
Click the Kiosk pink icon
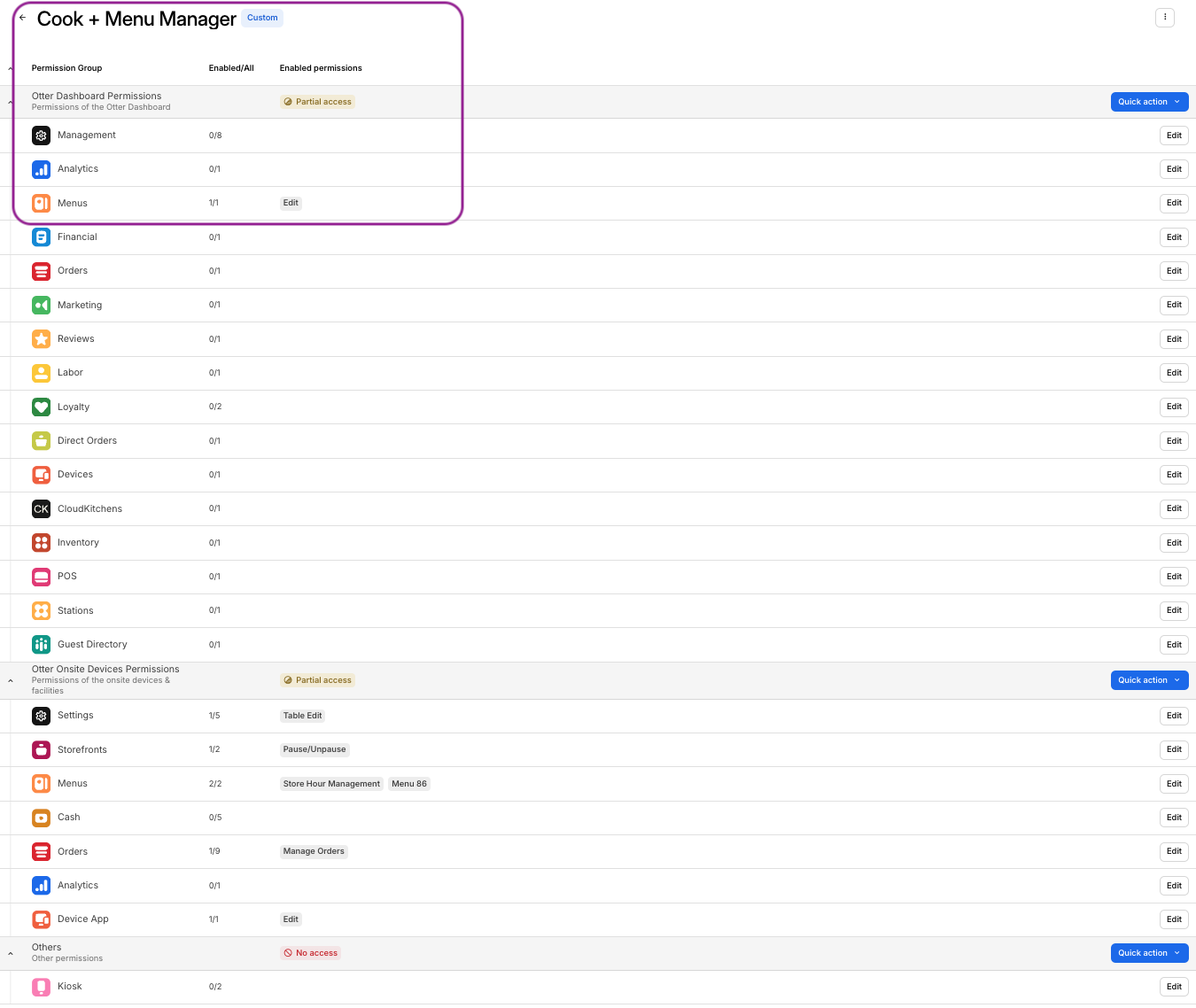click(41, 987)
